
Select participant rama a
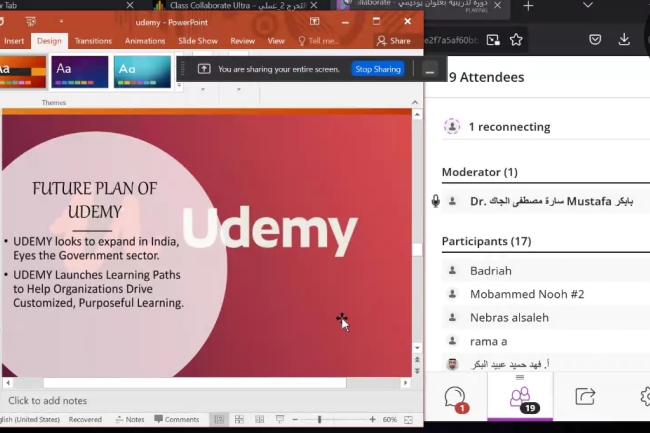pyautogui.click(x=546, y=341)
